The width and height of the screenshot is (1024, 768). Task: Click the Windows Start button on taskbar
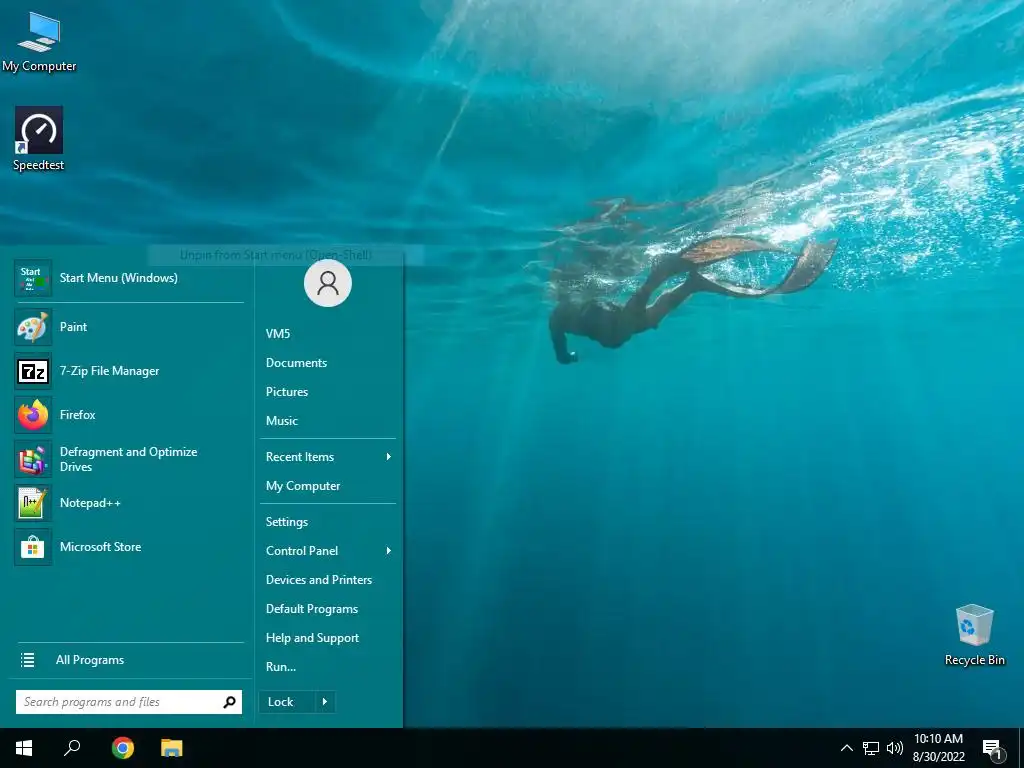(x=24, y=748)
